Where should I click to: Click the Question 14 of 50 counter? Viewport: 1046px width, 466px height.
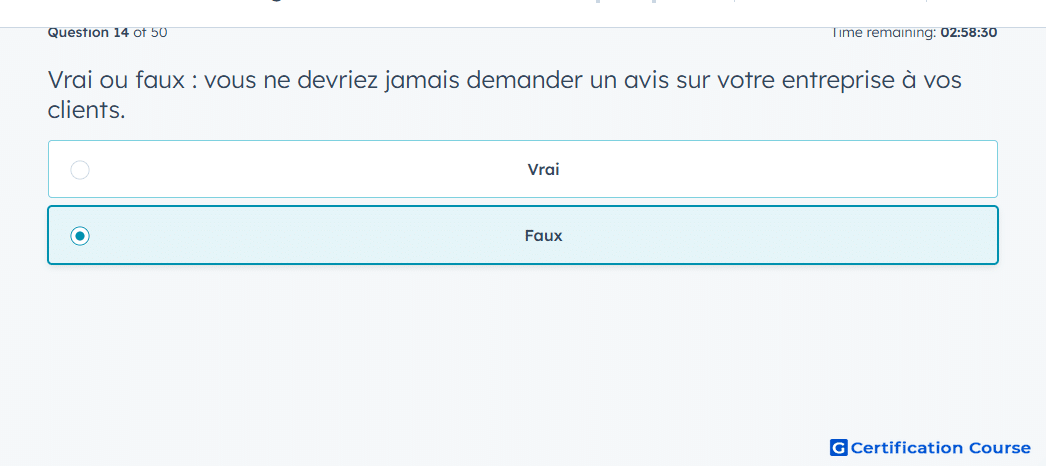tap(107, 32)
